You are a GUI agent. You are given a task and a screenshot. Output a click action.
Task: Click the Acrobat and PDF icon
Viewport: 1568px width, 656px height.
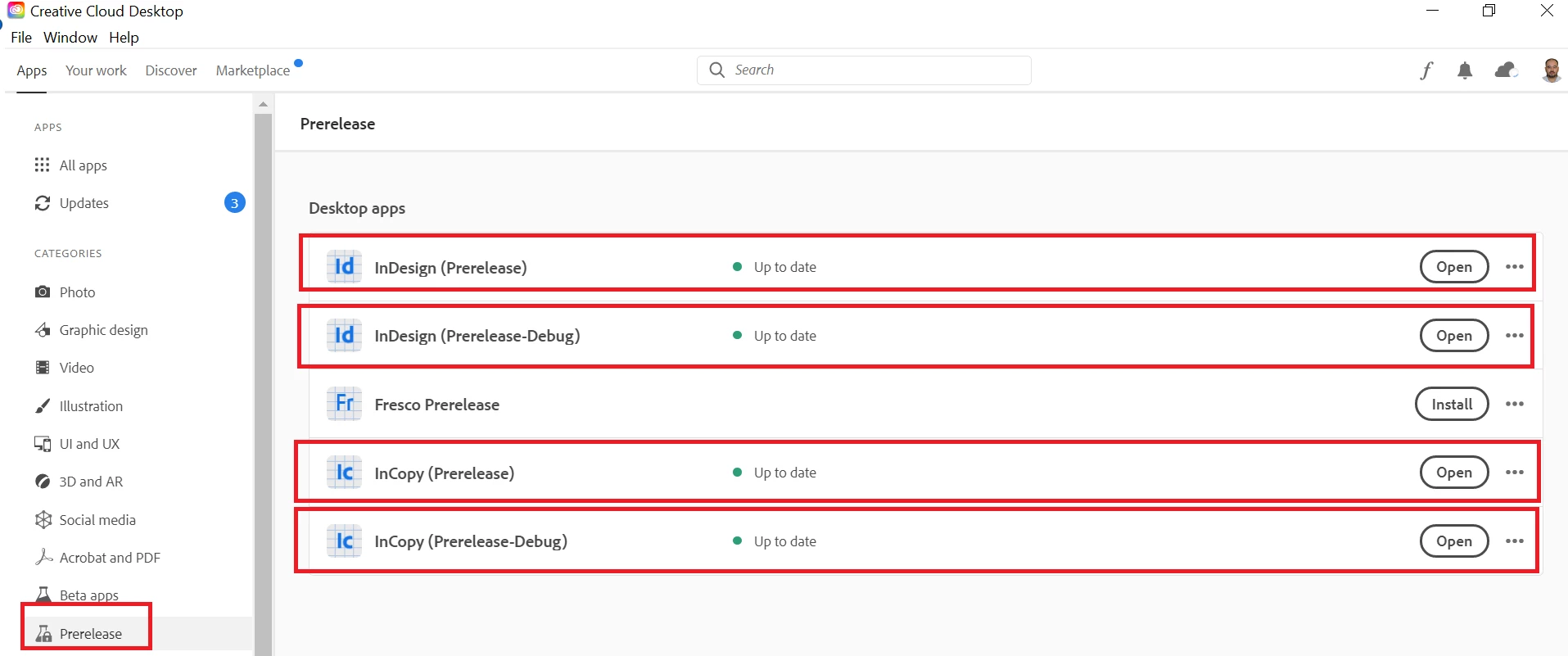(x=43, y=557)
